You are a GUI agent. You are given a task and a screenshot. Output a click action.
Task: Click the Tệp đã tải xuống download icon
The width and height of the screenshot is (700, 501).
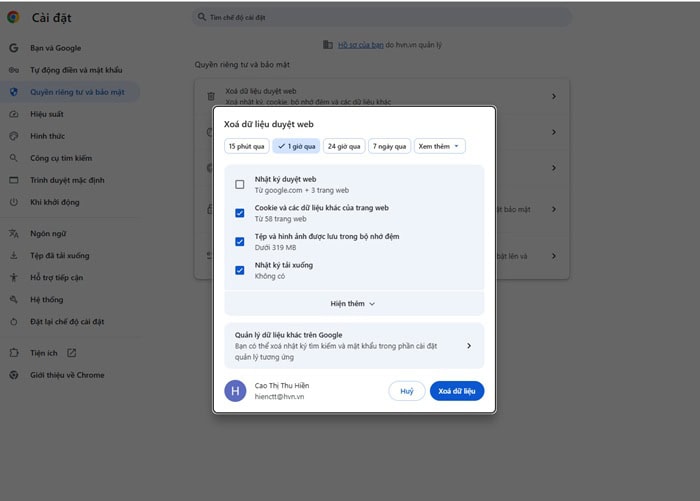(x=13, y=255)
